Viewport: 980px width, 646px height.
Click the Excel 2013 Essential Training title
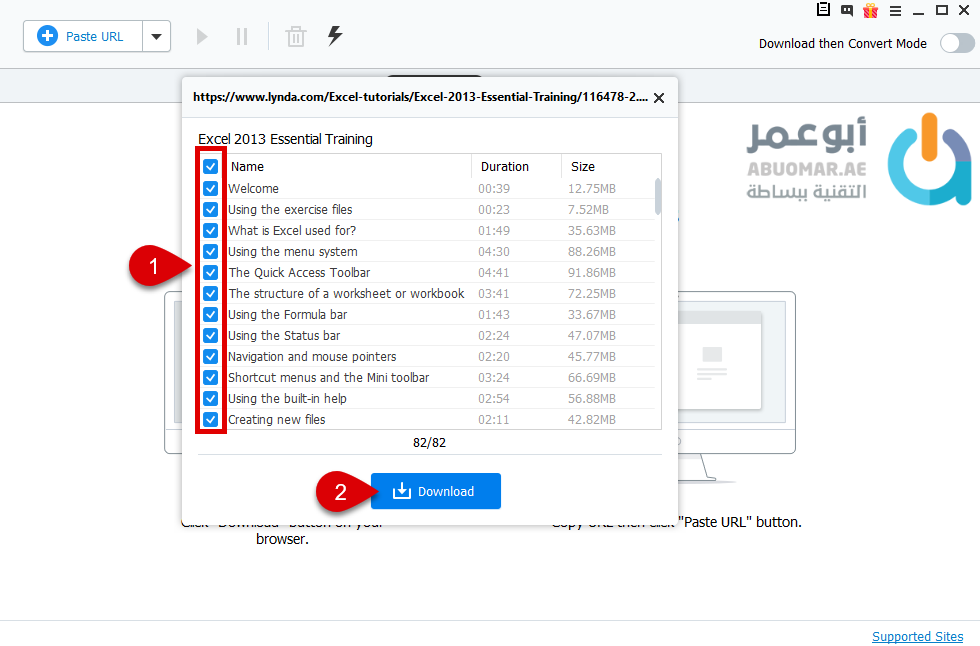pos(285,139)
